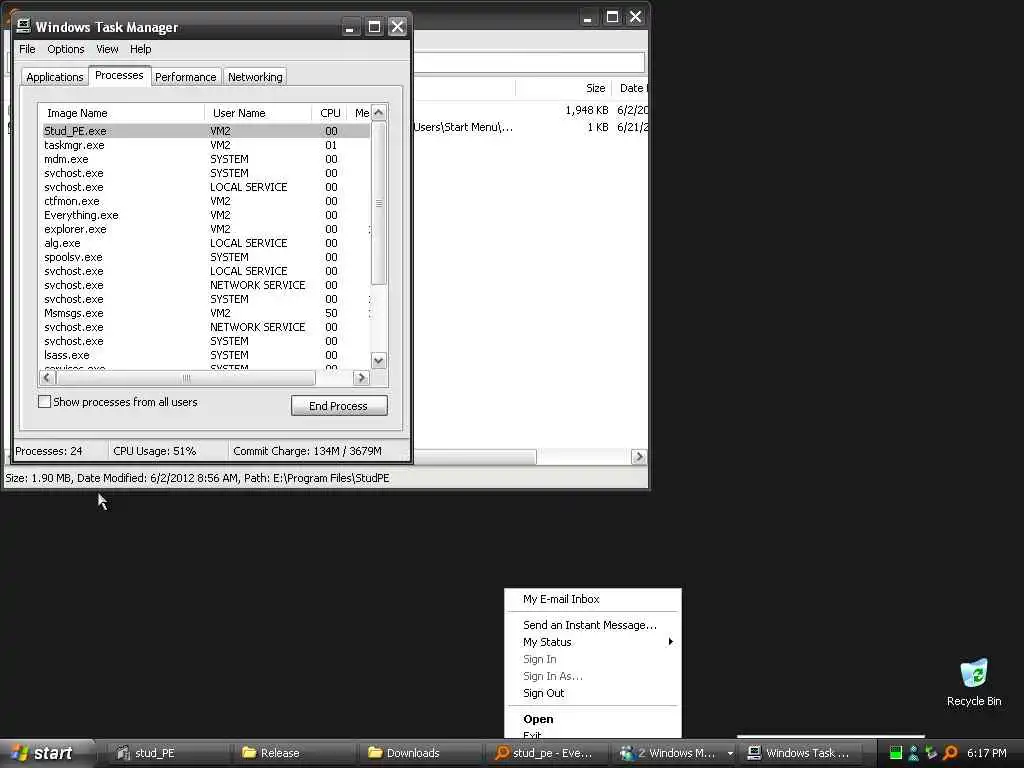
Task: Click the Users\Start Menu path entry
Action: [x=463, y=127]
